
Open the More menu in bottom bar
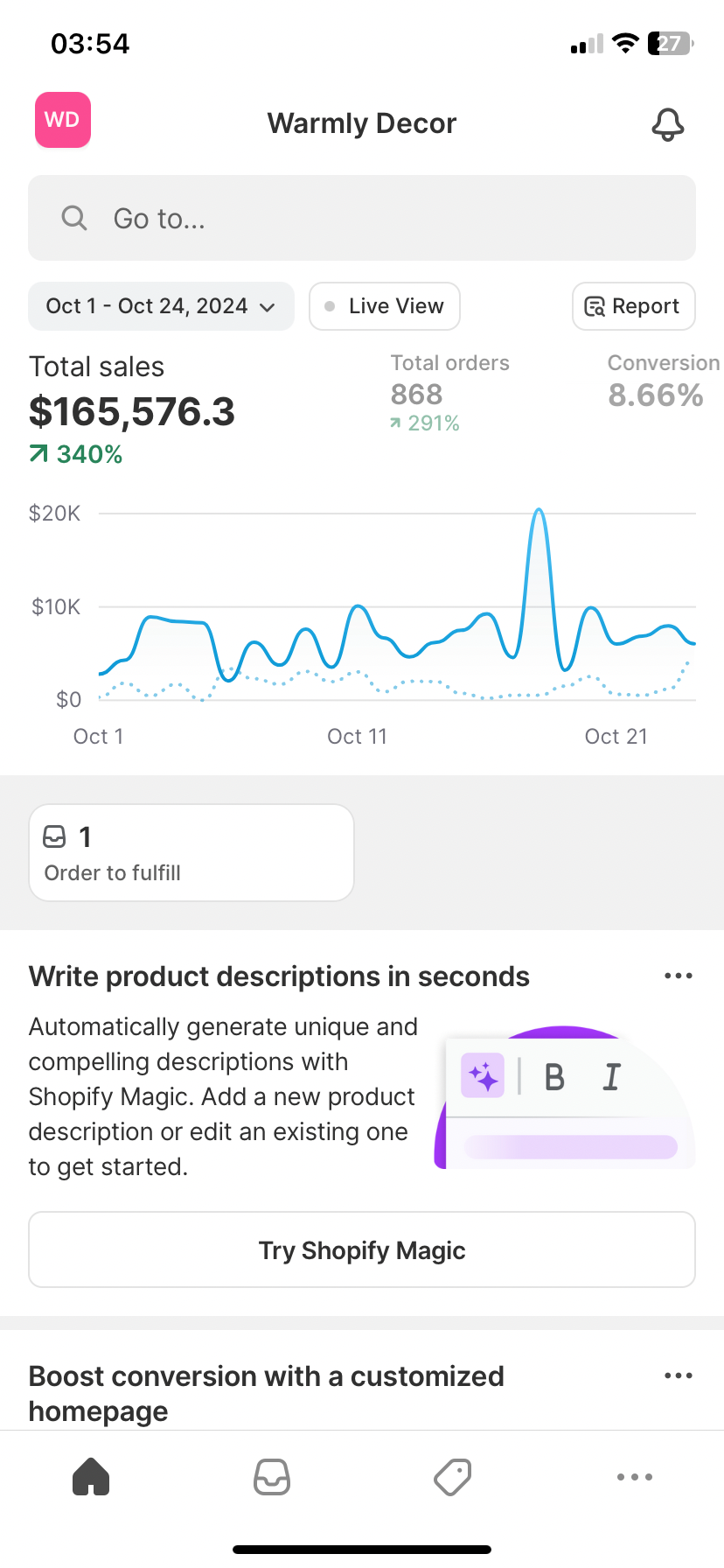coord(634,1477)
